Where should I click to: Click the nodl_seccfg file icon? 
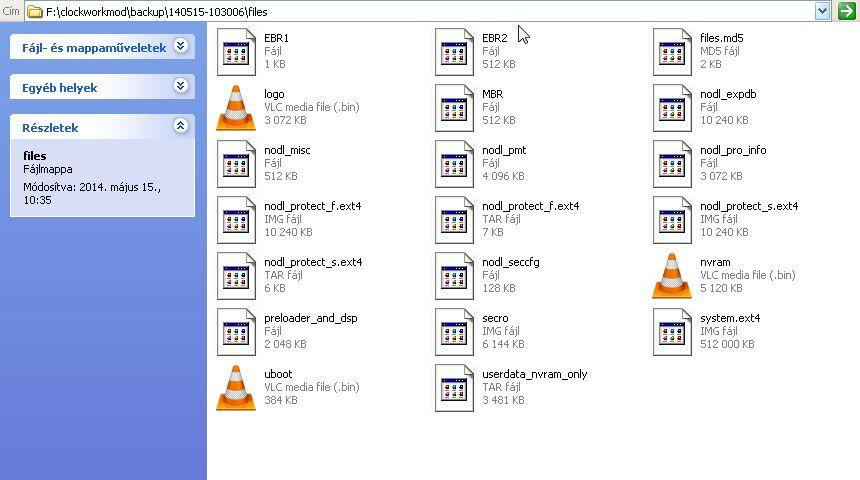point(454,276)
